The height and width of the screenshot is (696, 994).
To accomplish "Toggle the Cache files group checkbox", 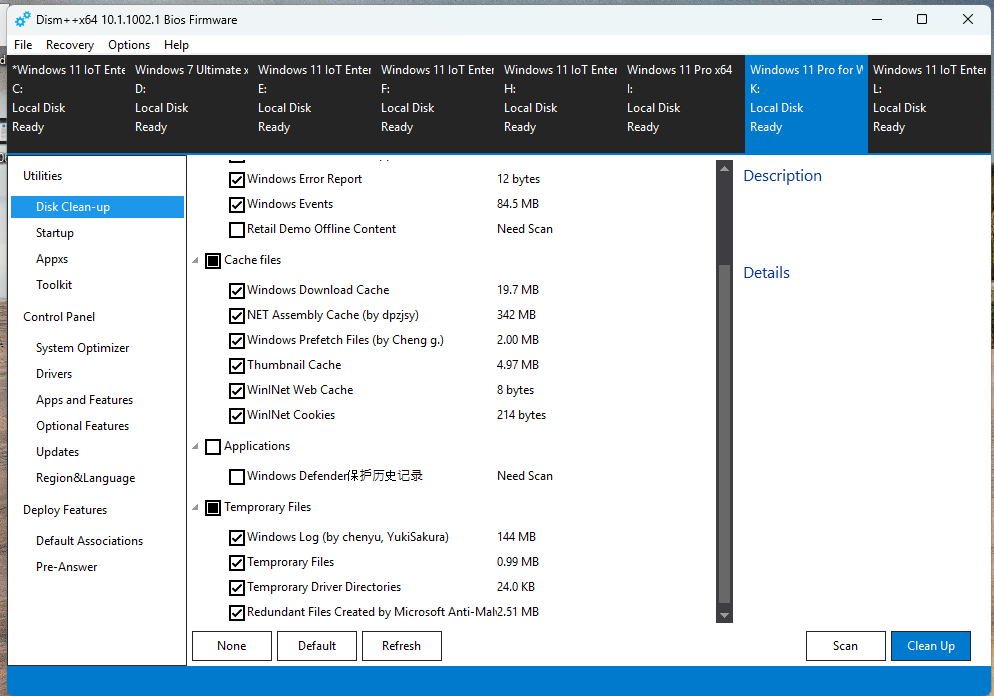I will coord(213,261).
